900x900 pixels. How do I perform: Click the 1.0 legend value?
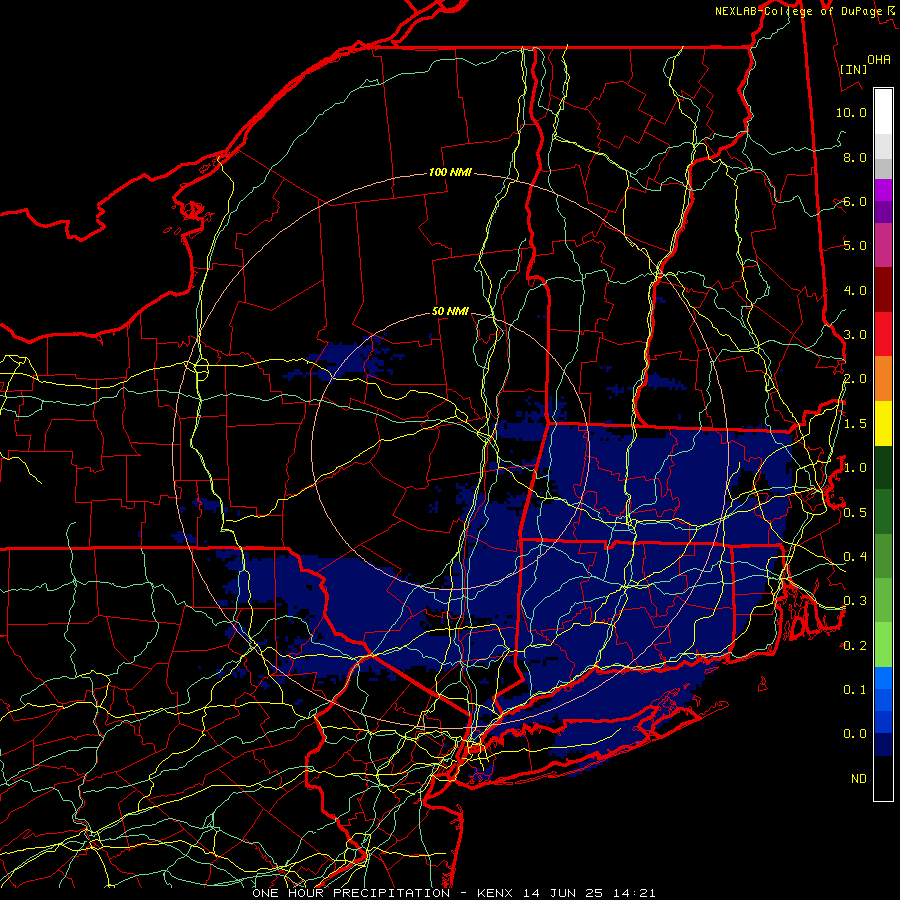pos(855,468)
